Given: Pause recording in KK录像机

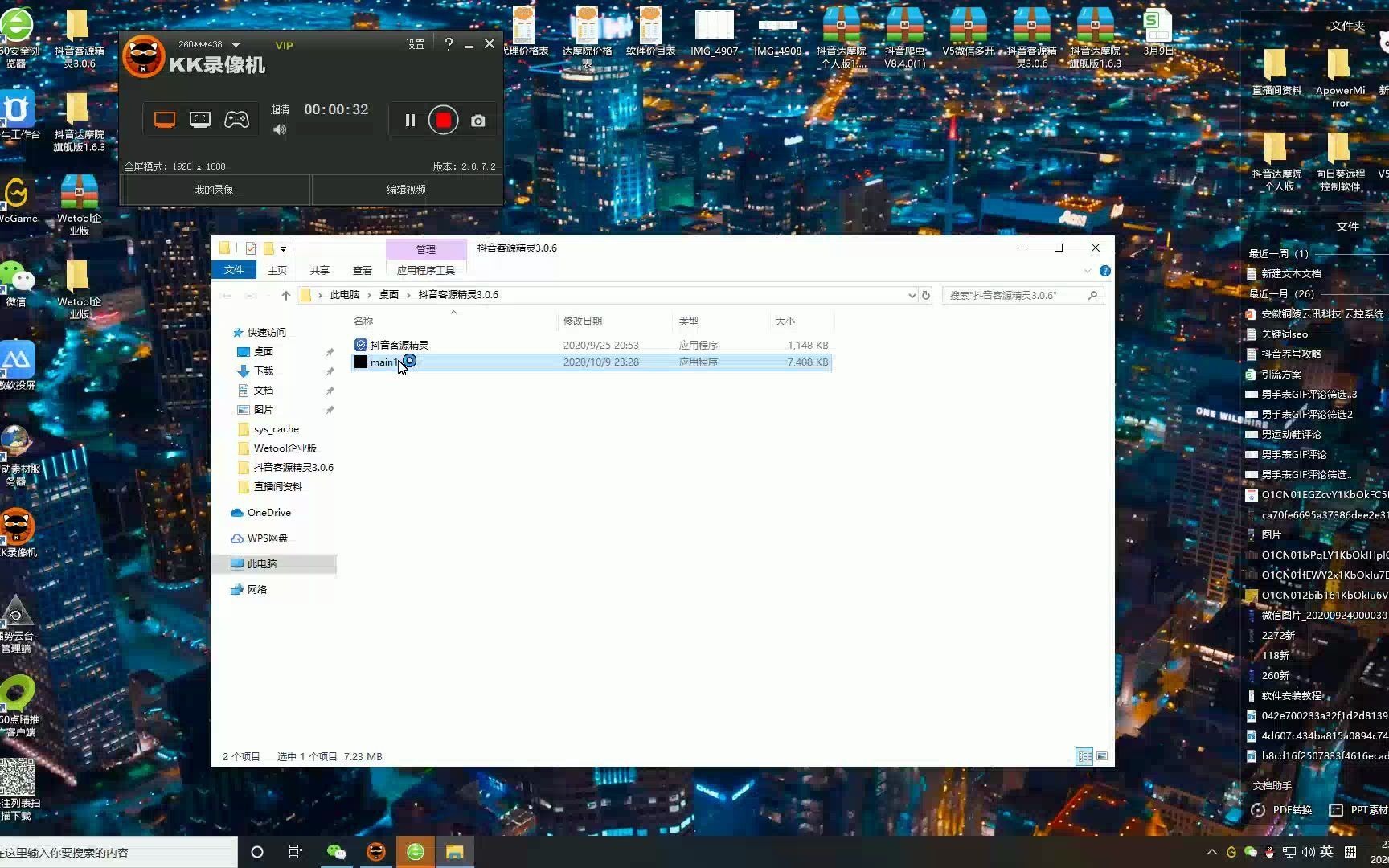Looking at the screenshot, I should click(x=410, y=120).
